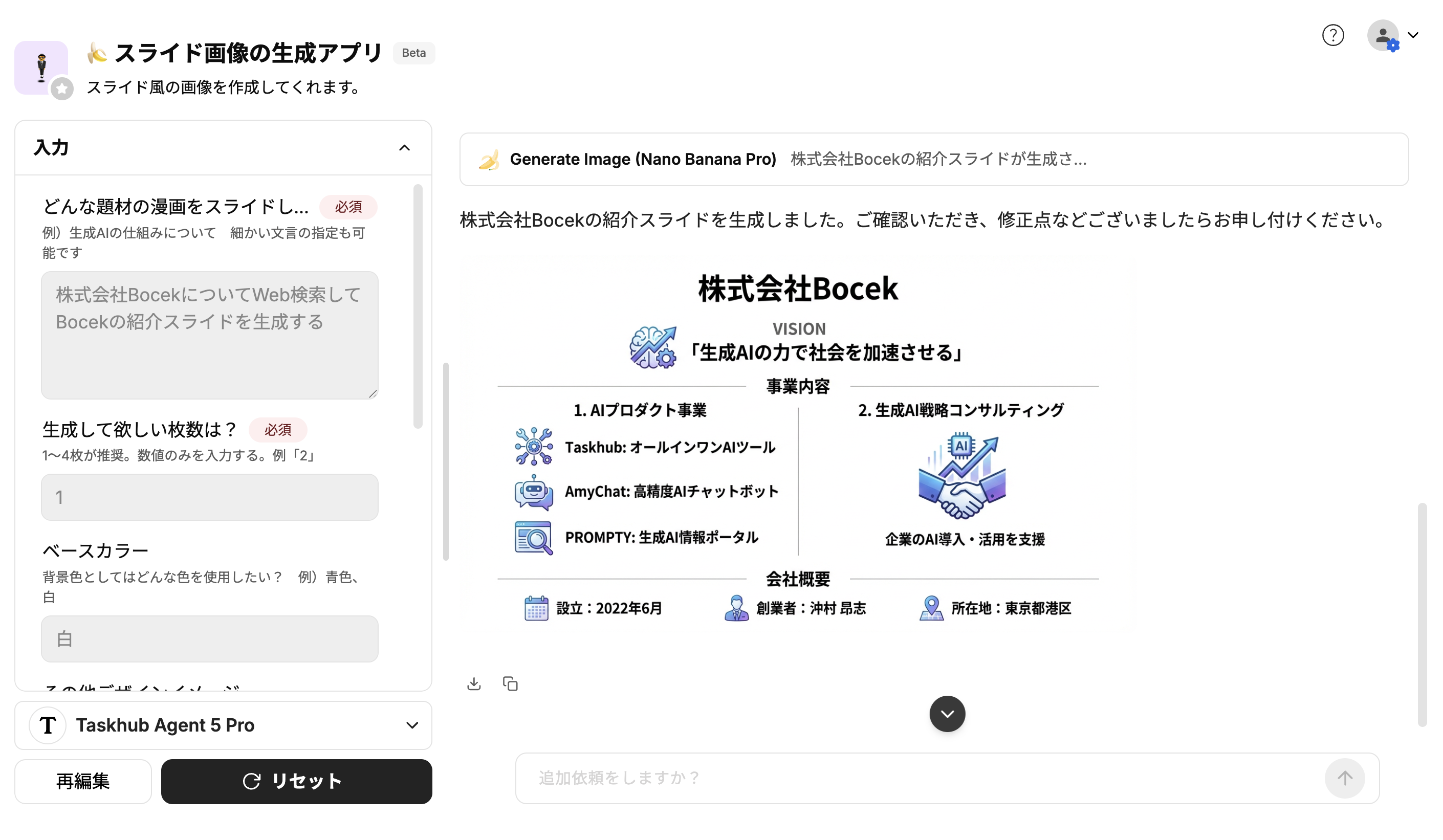Viewport: 1443px width, 840px height.
Task: Collapse the 入力 panel chevron
Action: click(404, 148)
